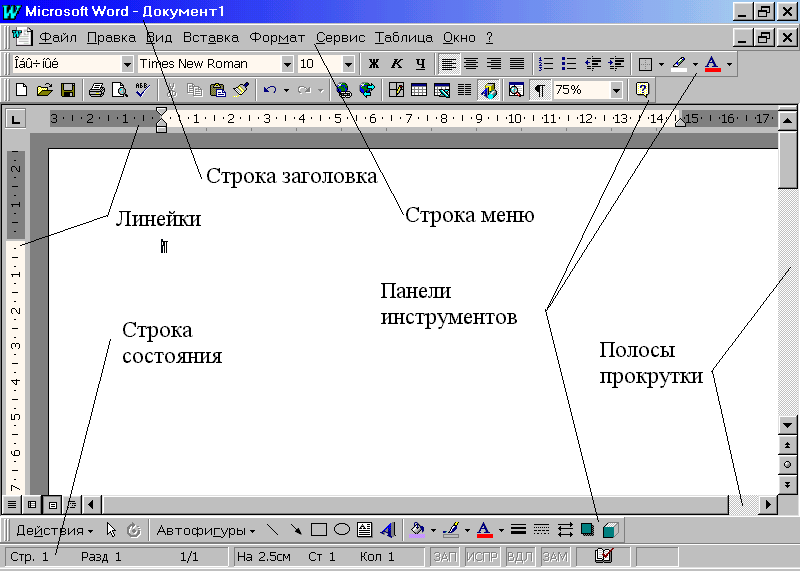This screenshot has height=571, width=800.
Task: Open the font size 10 dropdown
Action: (x=348, y=64)
